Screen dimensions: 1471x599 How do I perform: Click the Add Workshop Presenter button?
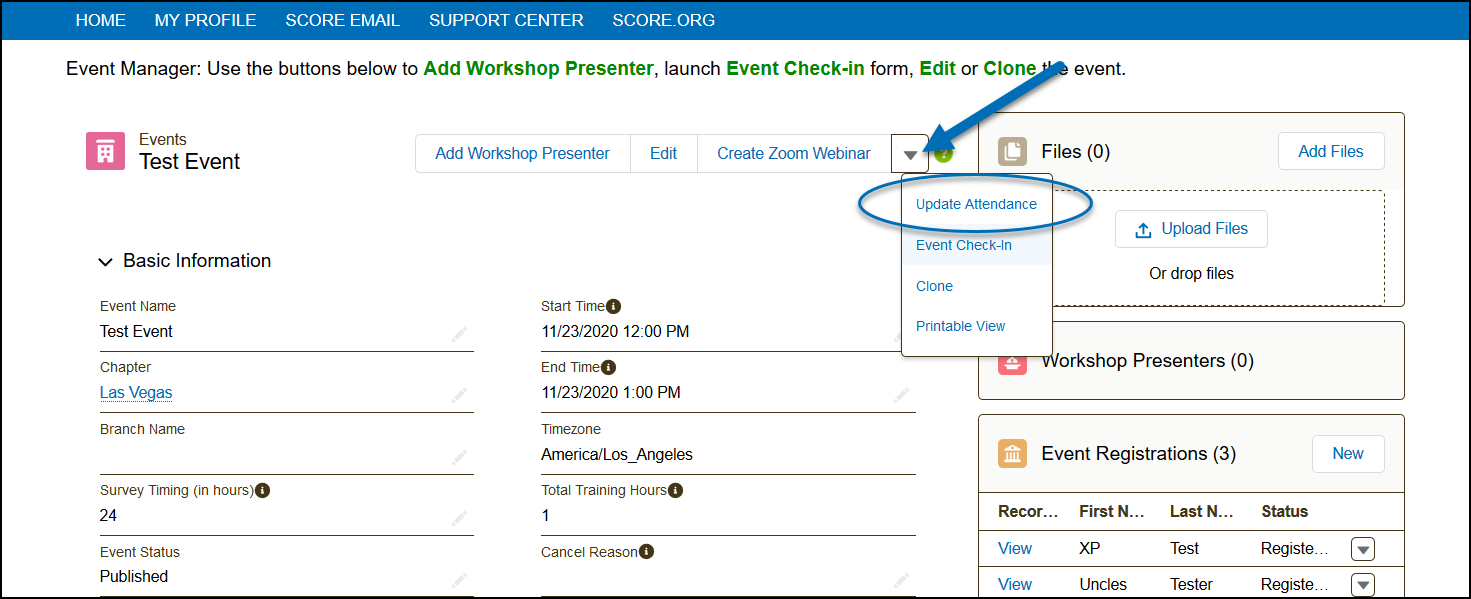click(x=522, y=153)
